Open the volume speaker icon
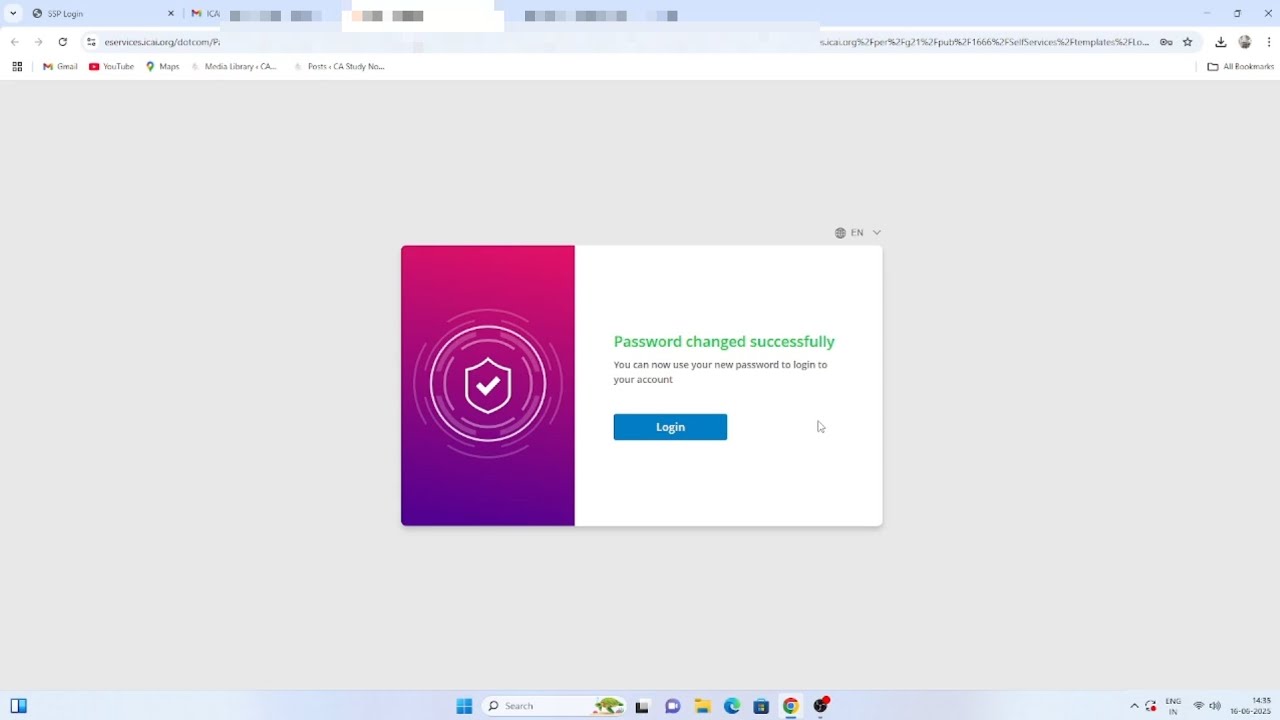 (x=1215, y=706)
